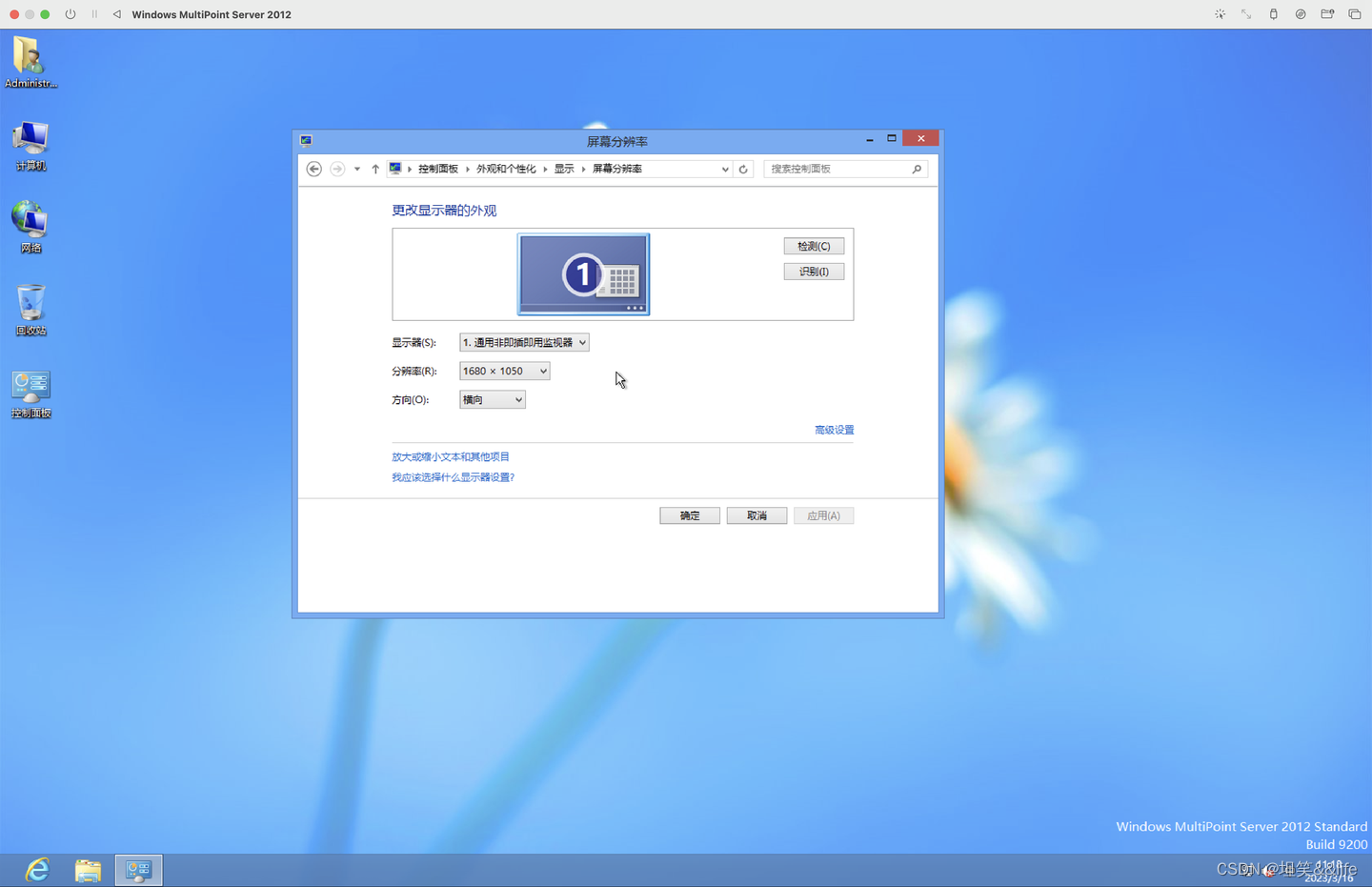The height and width of the screenshot is (887, 1372).
Task: Refresh the address bar location
Action: 743,169
